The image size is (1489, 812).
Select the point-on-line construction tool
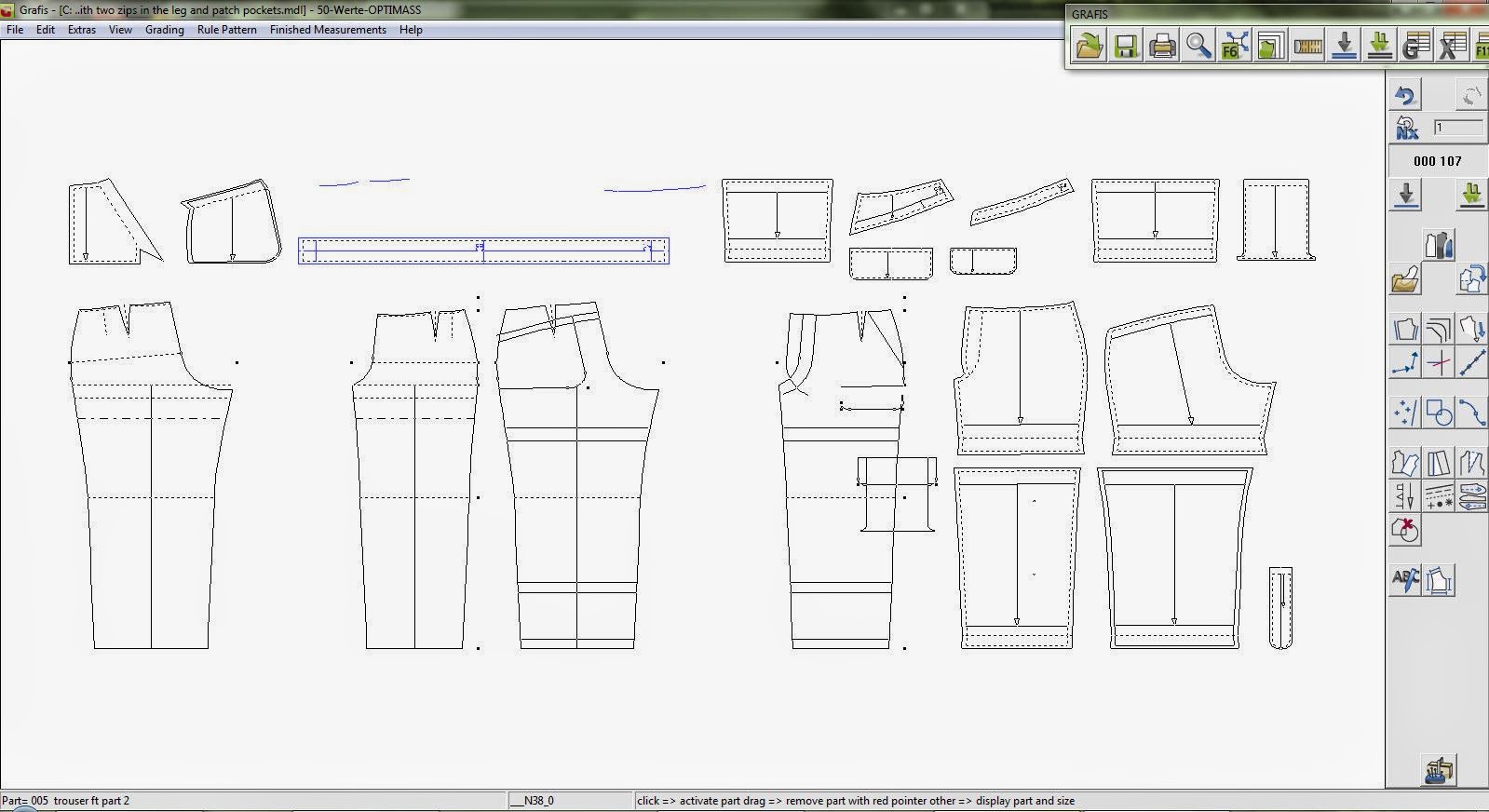pyautogui.click(x=1405, y=362)
